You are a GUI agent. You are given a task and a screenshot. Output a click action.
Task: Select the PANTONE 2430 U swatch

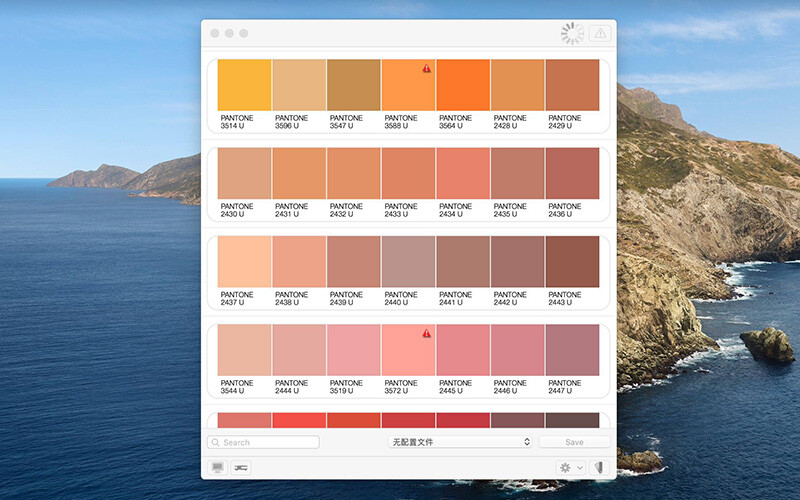[244, 173]
